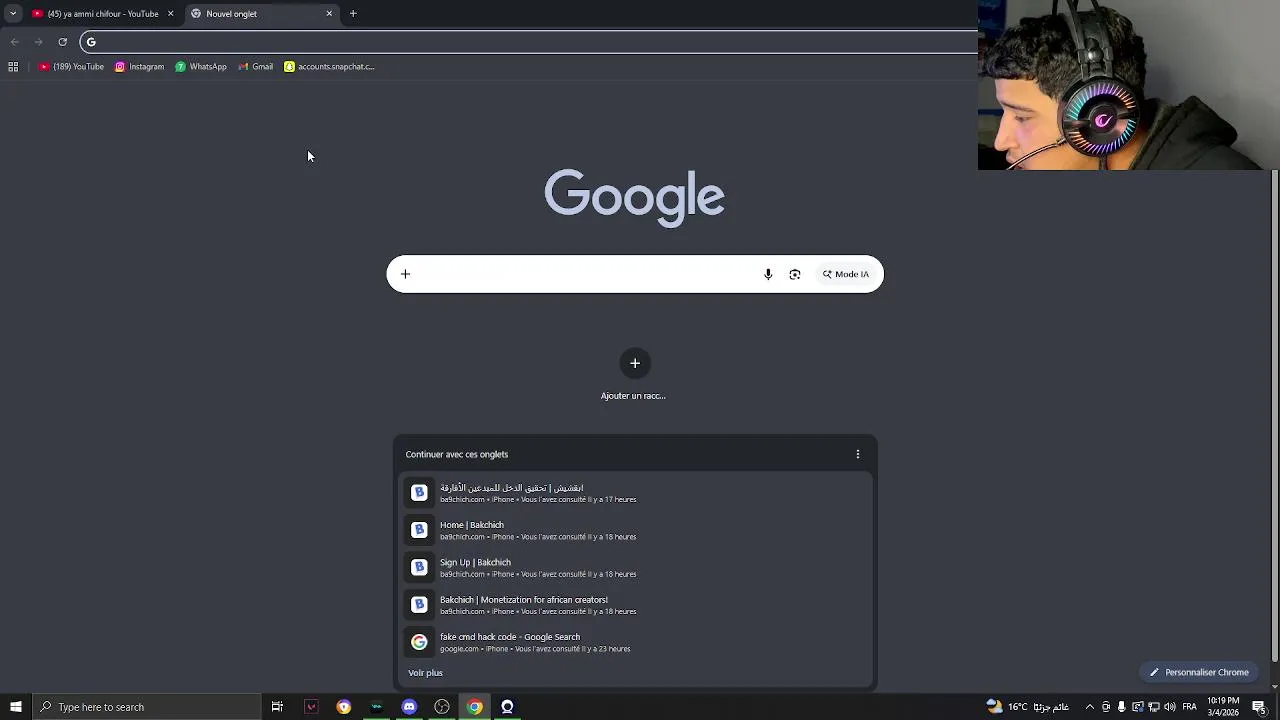
Task: Click the Voir plus link
Action: coord(425,673)
